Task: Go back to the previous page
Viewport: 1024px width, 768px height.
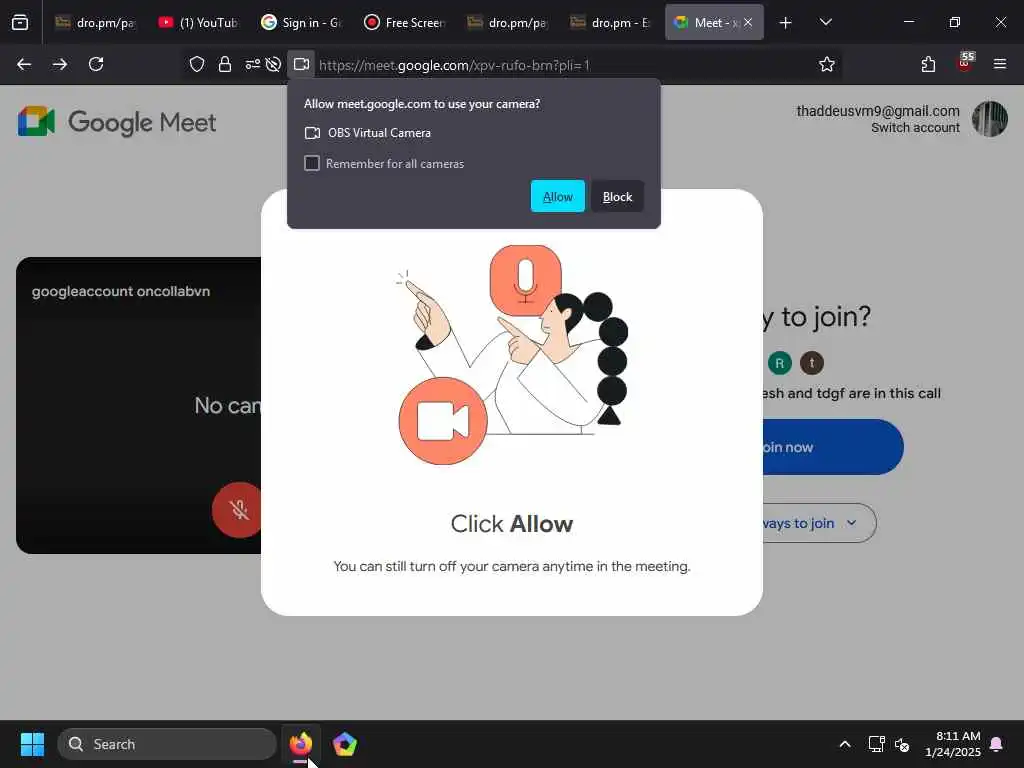Action: tap(24, 64)
